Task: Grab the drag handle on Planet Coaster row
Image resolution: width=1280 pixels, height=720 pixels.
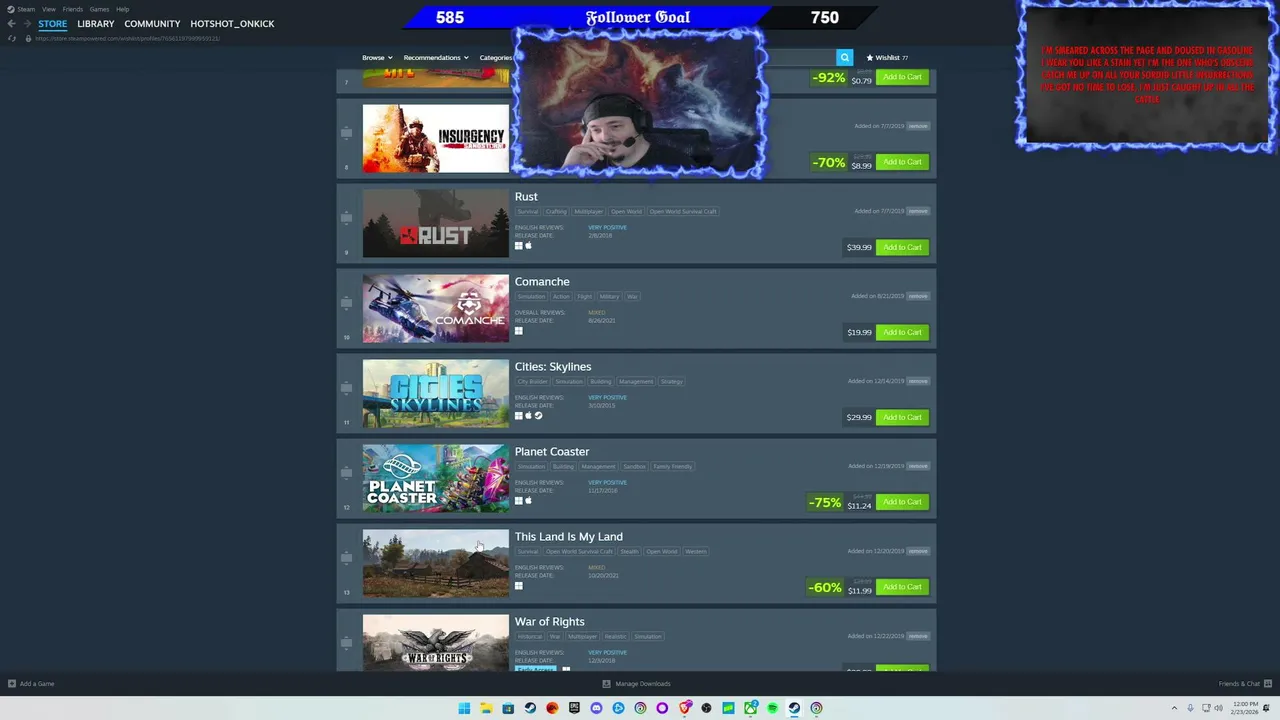Action: coord(346,472)
